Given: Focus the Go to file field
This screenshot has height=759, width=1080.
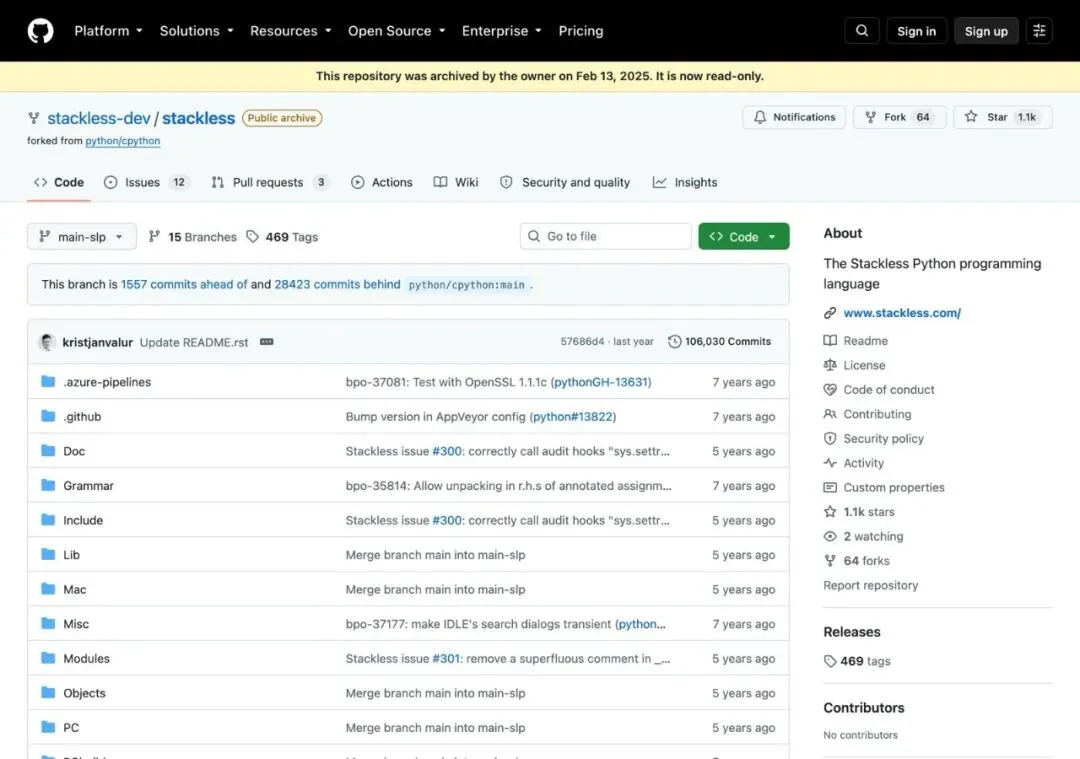Looking at the screenshot, I should coord(605,236).
